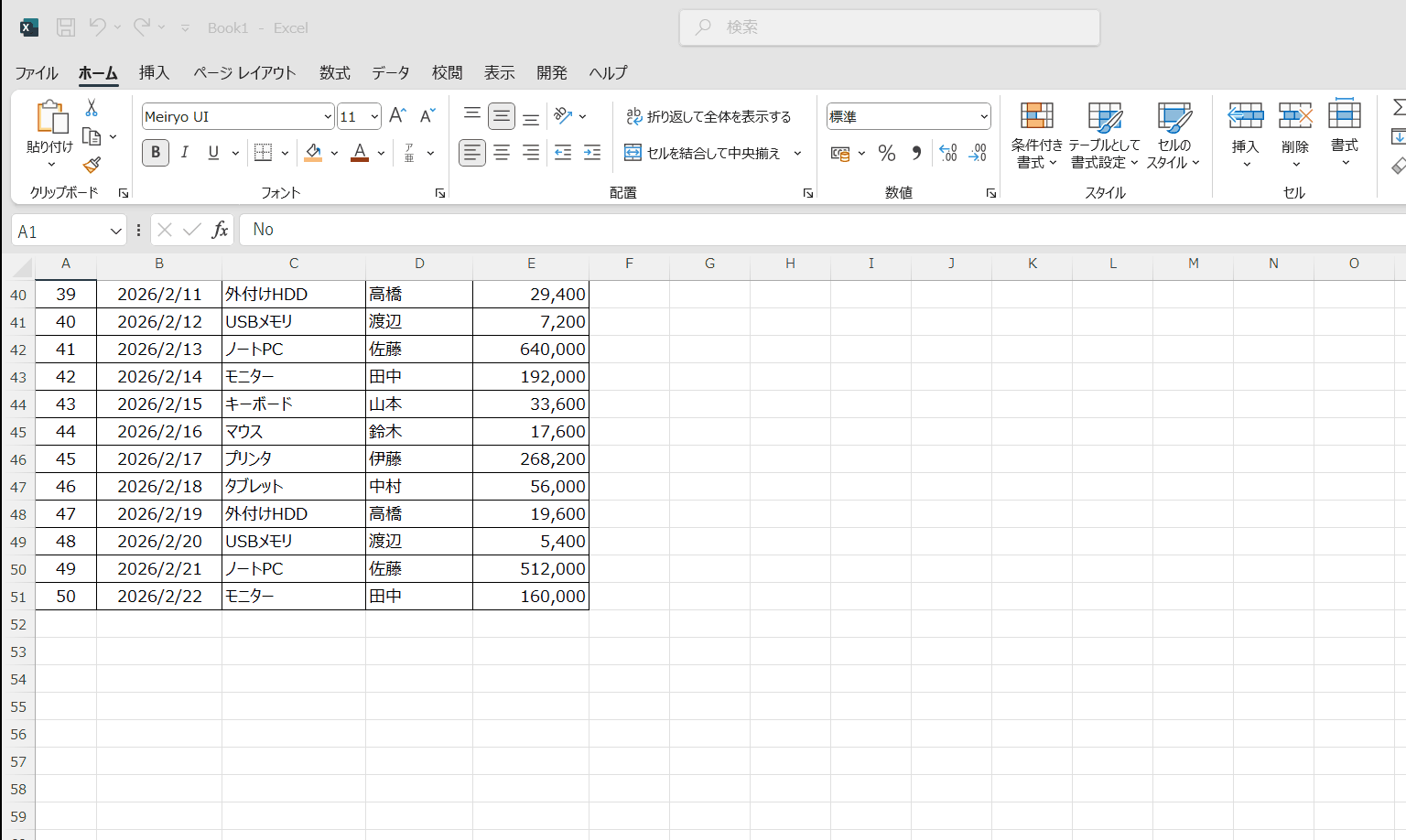
Task: Toggle 折り返して全体を表示する wrap text
Action: [708, 116]
